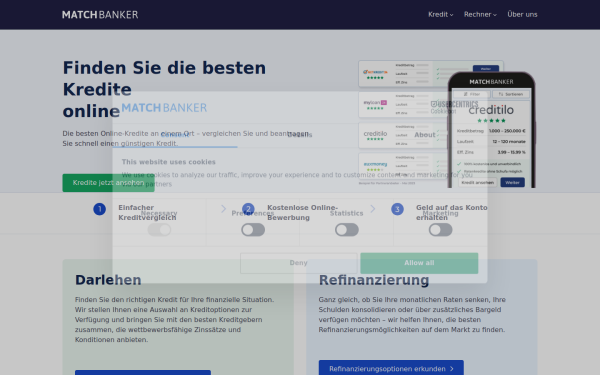This screenshot has width=600, height=375.
Task: Click the arrow after Einfacher Kreditvergleich
Action: point(223,209)
